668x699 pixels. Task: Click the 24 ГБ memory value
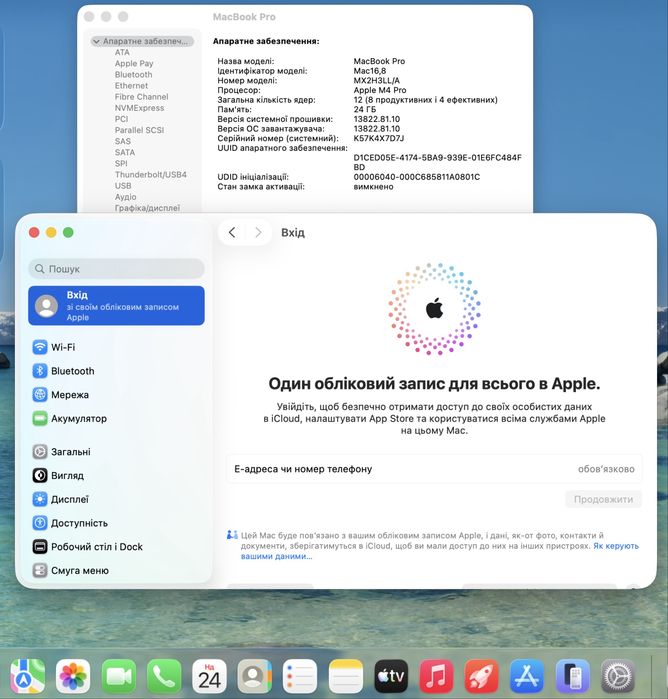[x=365, y=109]
